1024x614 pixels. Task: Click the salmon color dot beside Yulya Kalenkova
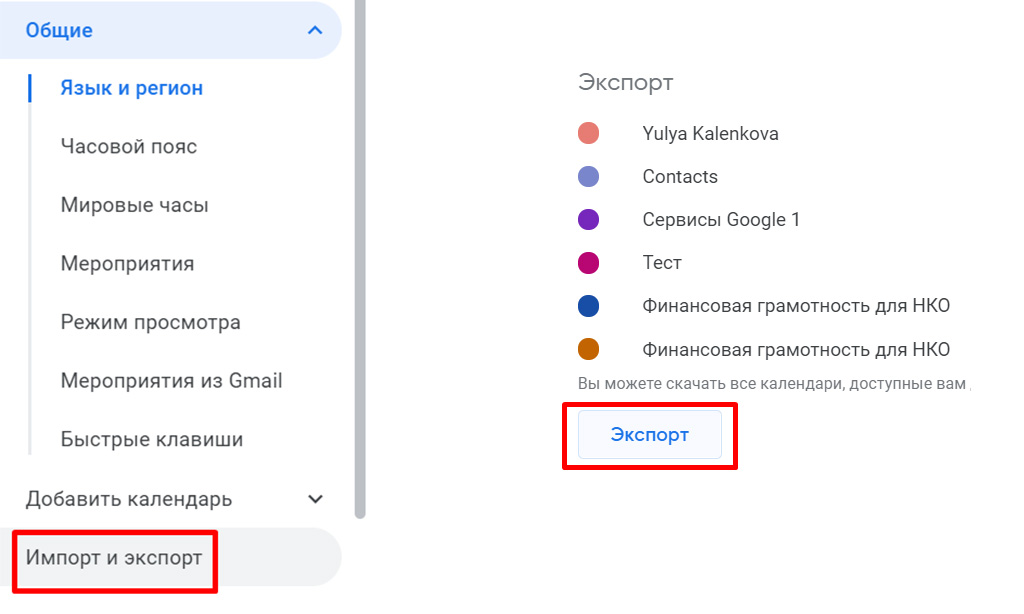coord(589,133)
